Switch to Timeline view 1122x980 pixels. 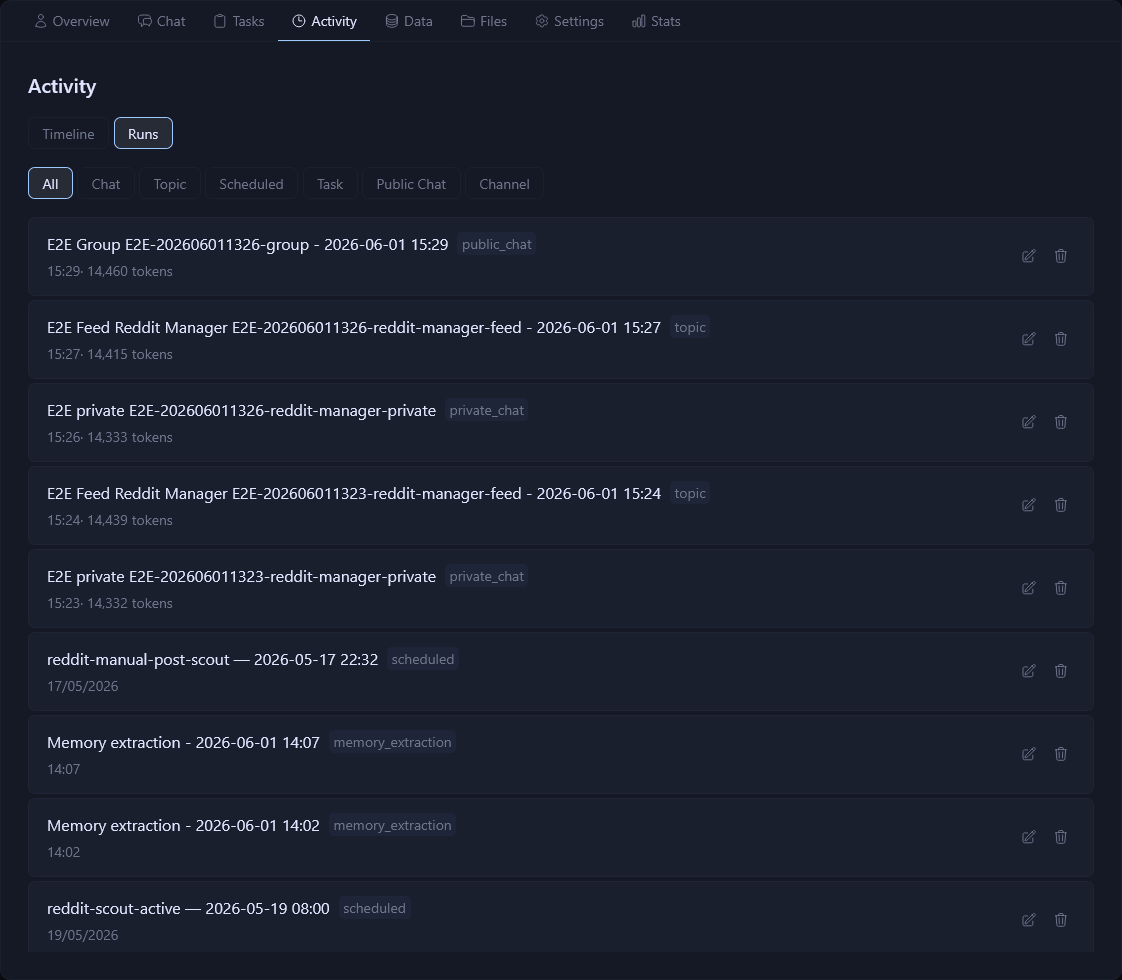tap(68, 134)
